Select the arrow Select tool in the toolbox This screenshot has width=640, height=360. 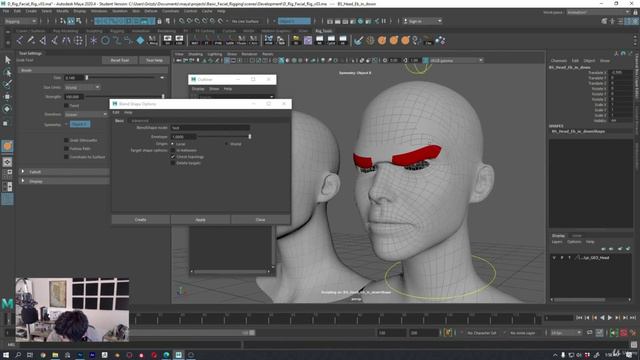[7, 60]
